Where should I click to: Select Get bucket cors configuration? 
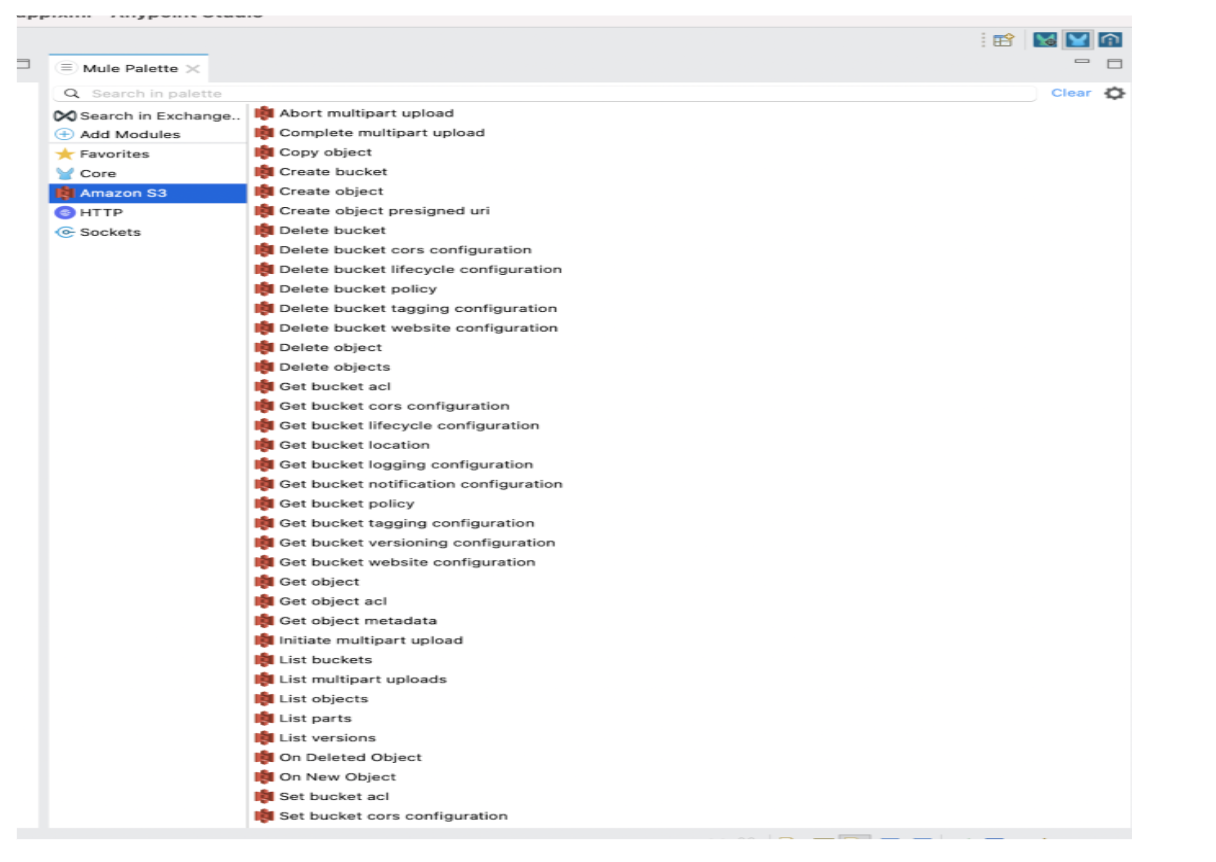[394, 406]
